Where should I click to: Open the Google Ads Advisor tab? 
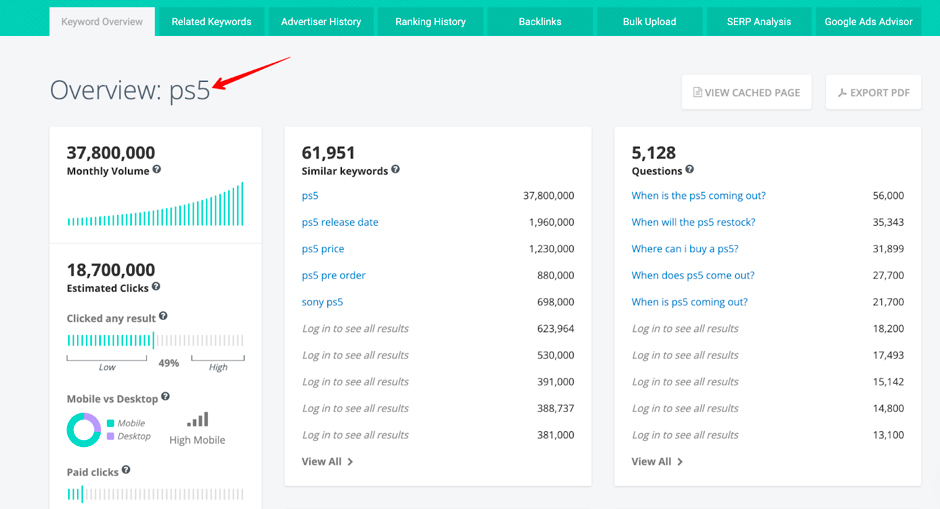tap(868, 22)
